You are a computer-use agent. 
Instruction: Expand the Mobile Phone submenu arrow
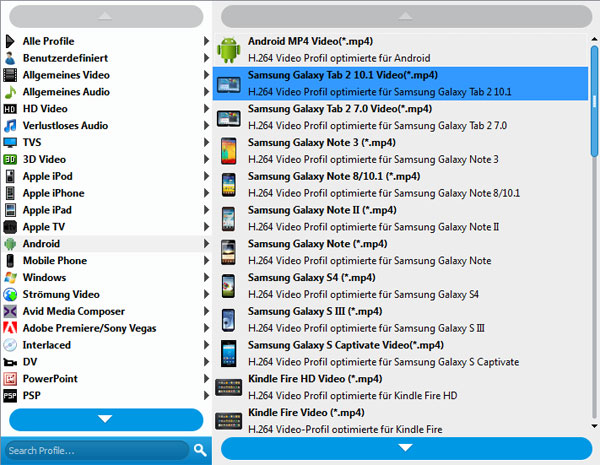point(206,261)
